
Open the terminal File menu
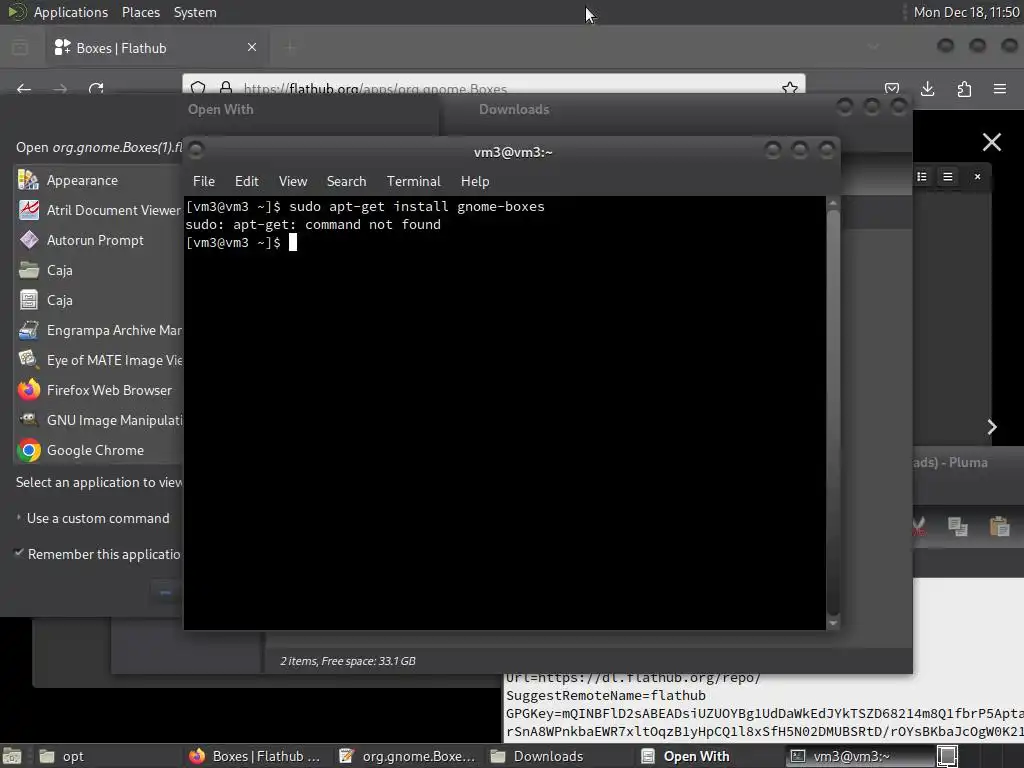point(203,182)
